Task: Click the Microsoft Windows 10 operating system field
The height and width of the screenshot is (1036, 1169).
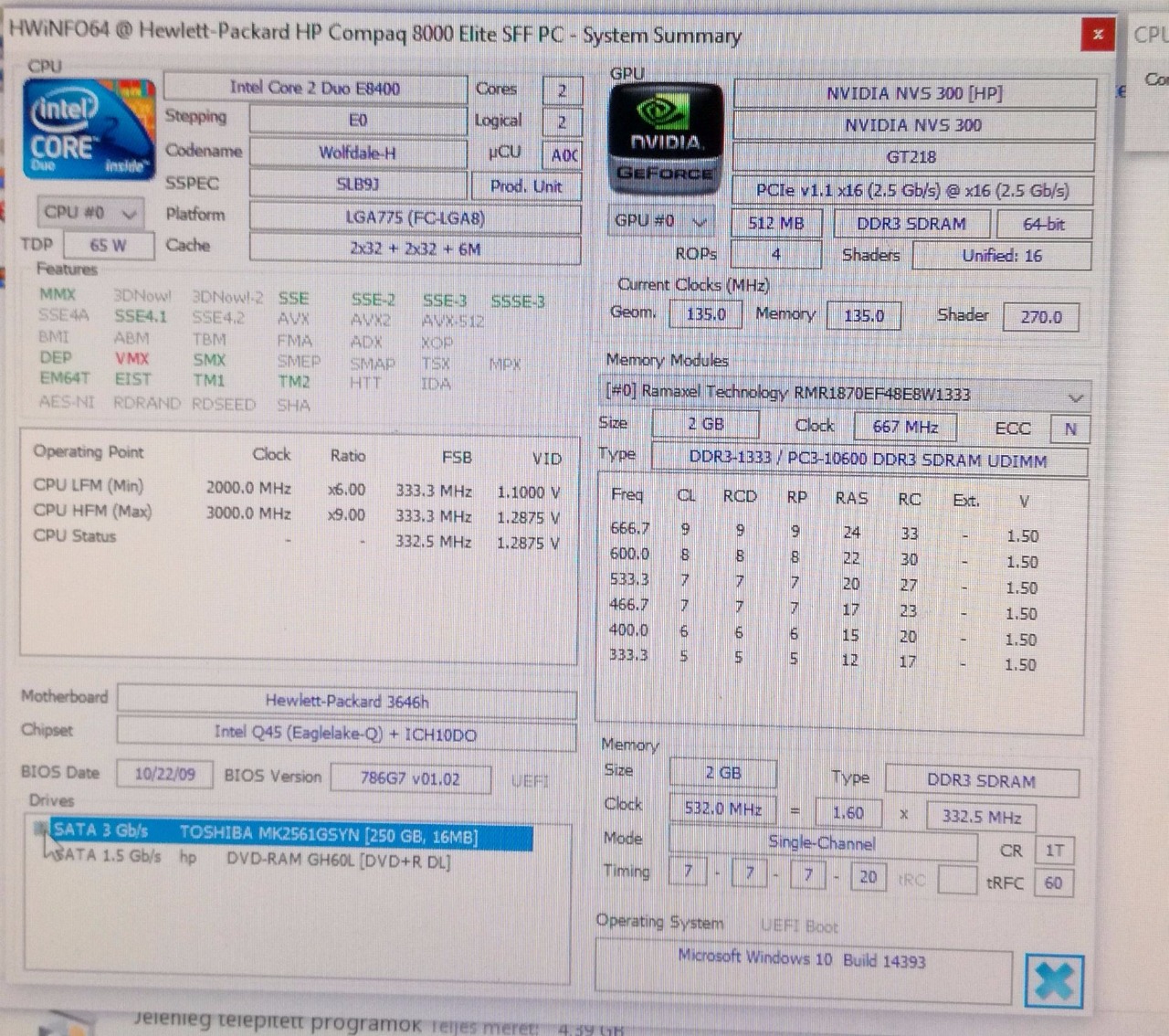Action: 801,960
